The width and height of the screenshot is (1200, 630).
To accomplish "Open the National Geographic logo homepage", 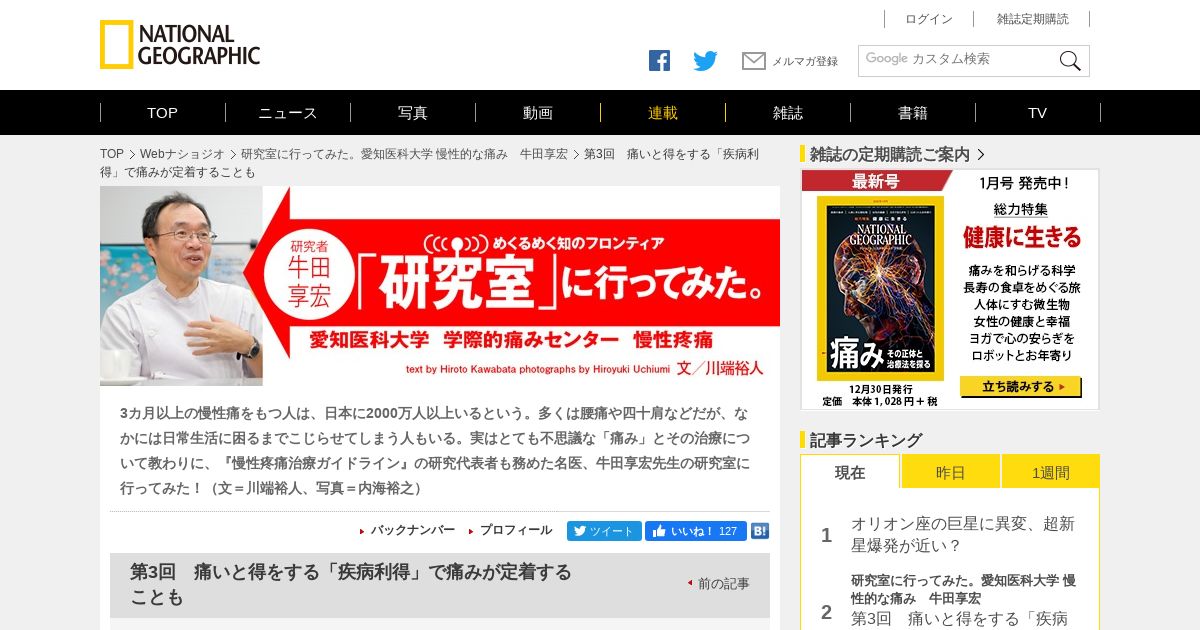I will (x=180, y=45).
